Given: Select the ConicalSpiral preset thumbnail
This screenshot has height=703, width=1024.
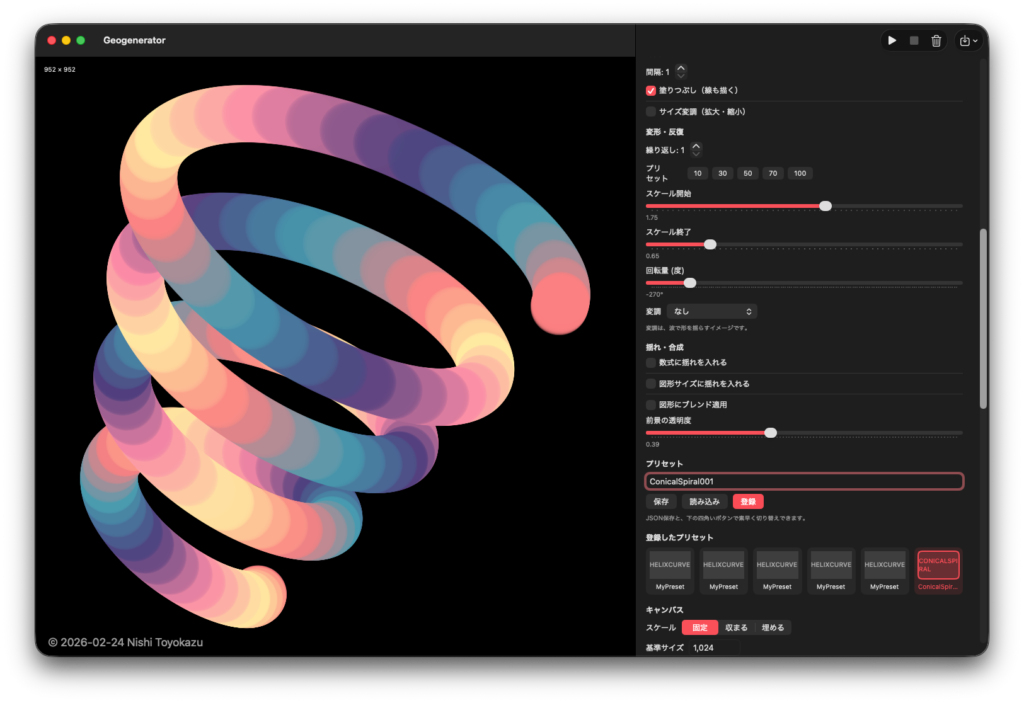Looking at the screenshot, I should (938, 570).
